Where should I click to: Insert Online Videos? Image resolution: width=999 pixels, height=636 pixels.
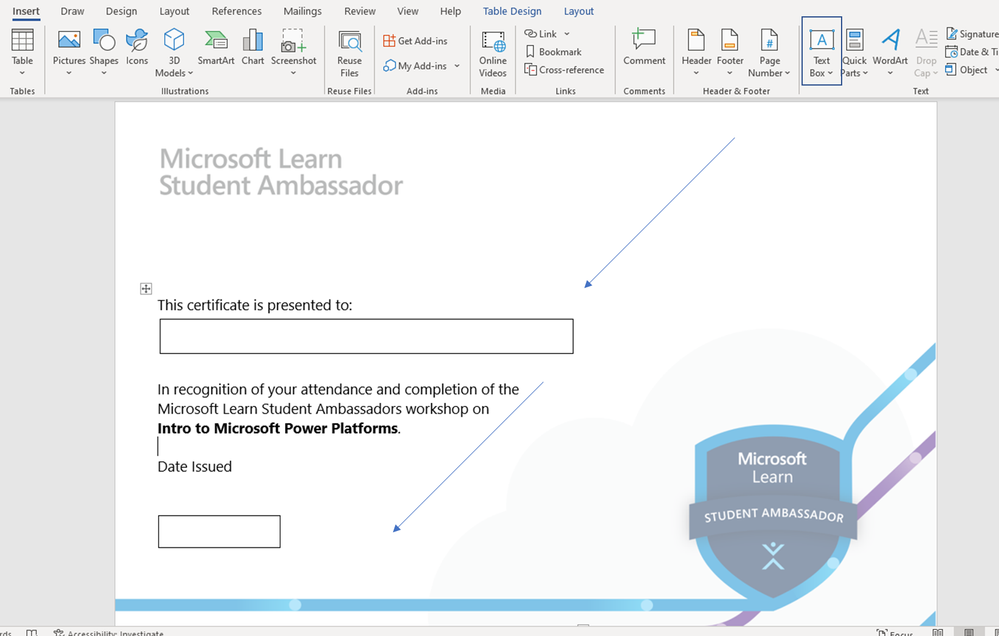click(492, 54)
